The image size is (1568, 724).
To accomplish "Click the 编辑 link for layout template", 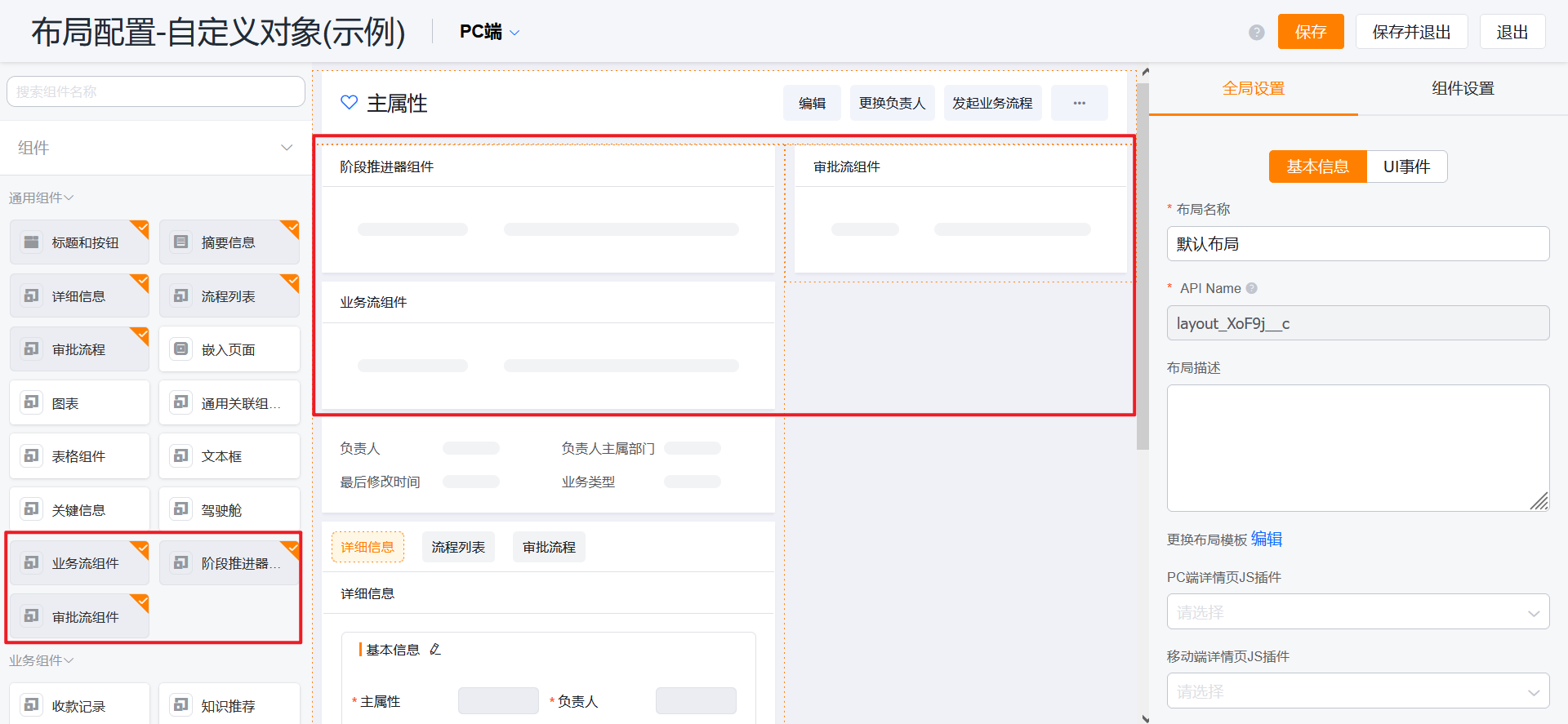I will (x=1267, y=539).
